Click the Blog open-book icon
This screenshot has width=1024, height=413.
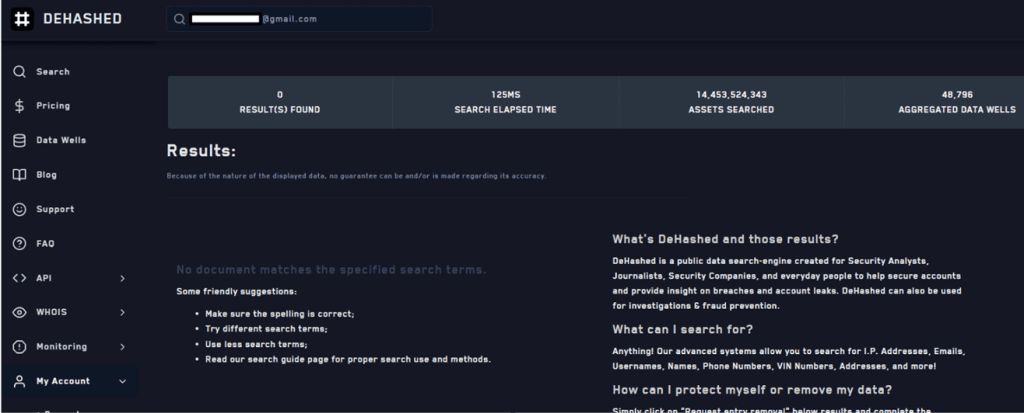[x=19, y=175]
